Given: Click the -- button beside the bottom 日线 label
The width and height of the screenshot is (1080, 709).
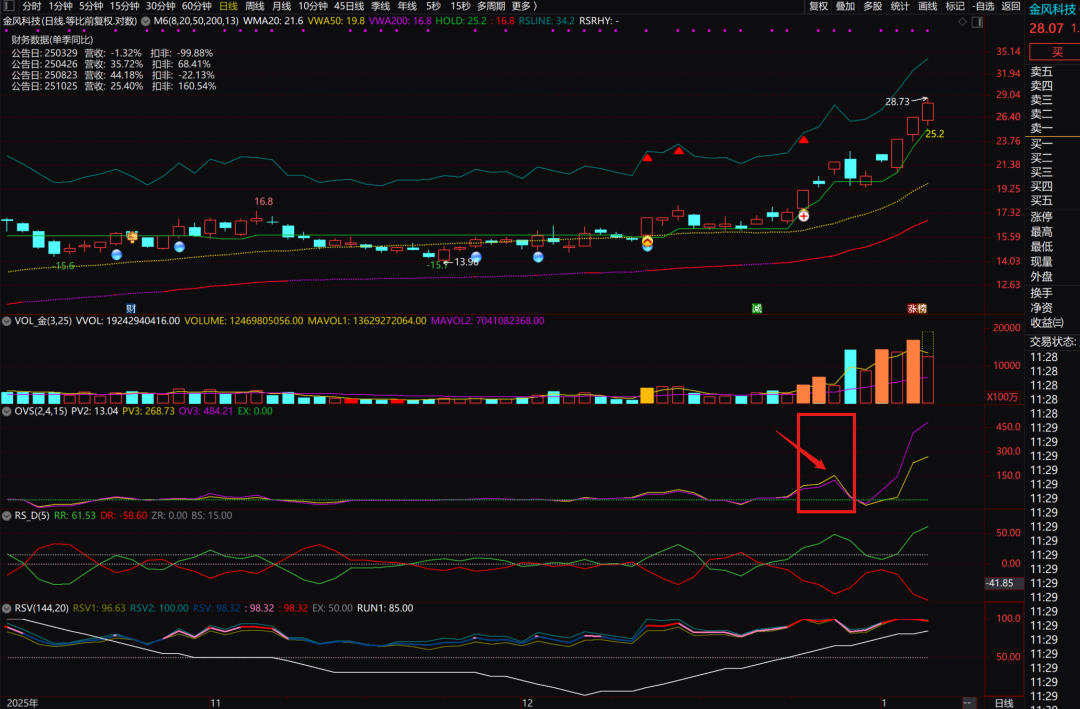Looking at the screenshot, I should [968, 703].
